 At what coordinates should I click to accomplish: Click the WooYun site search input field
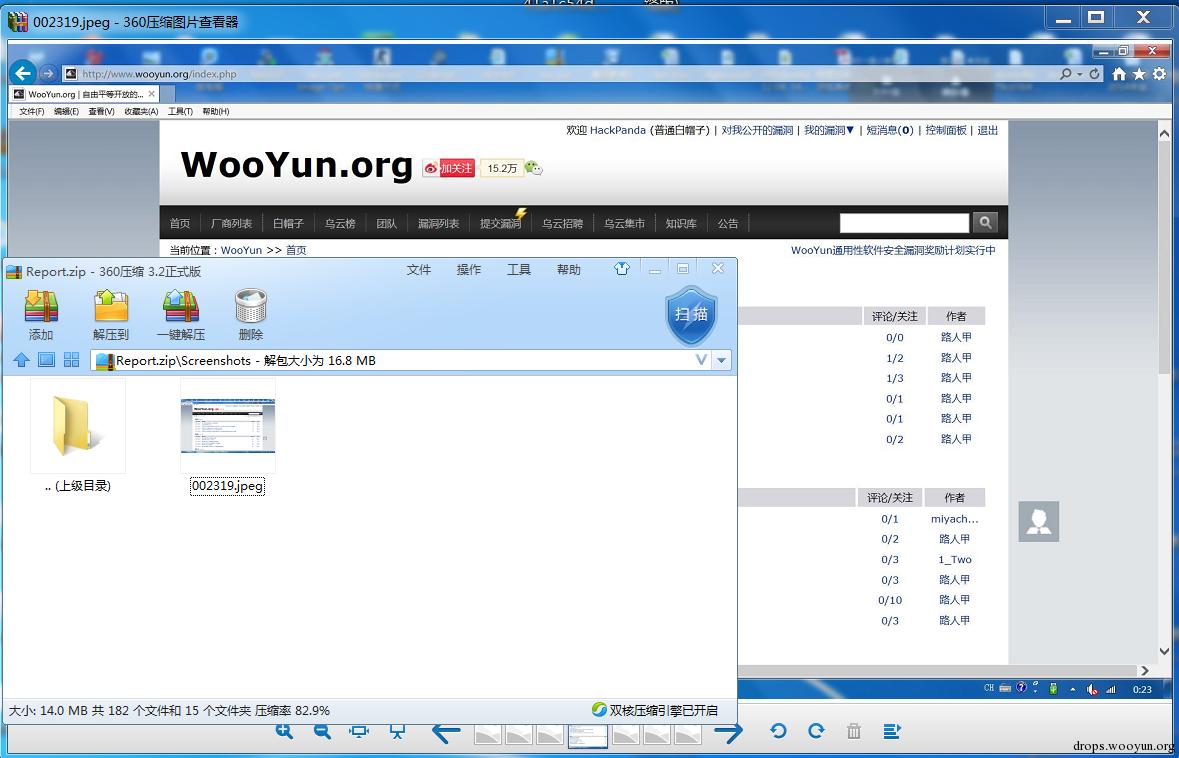[904, 223]
